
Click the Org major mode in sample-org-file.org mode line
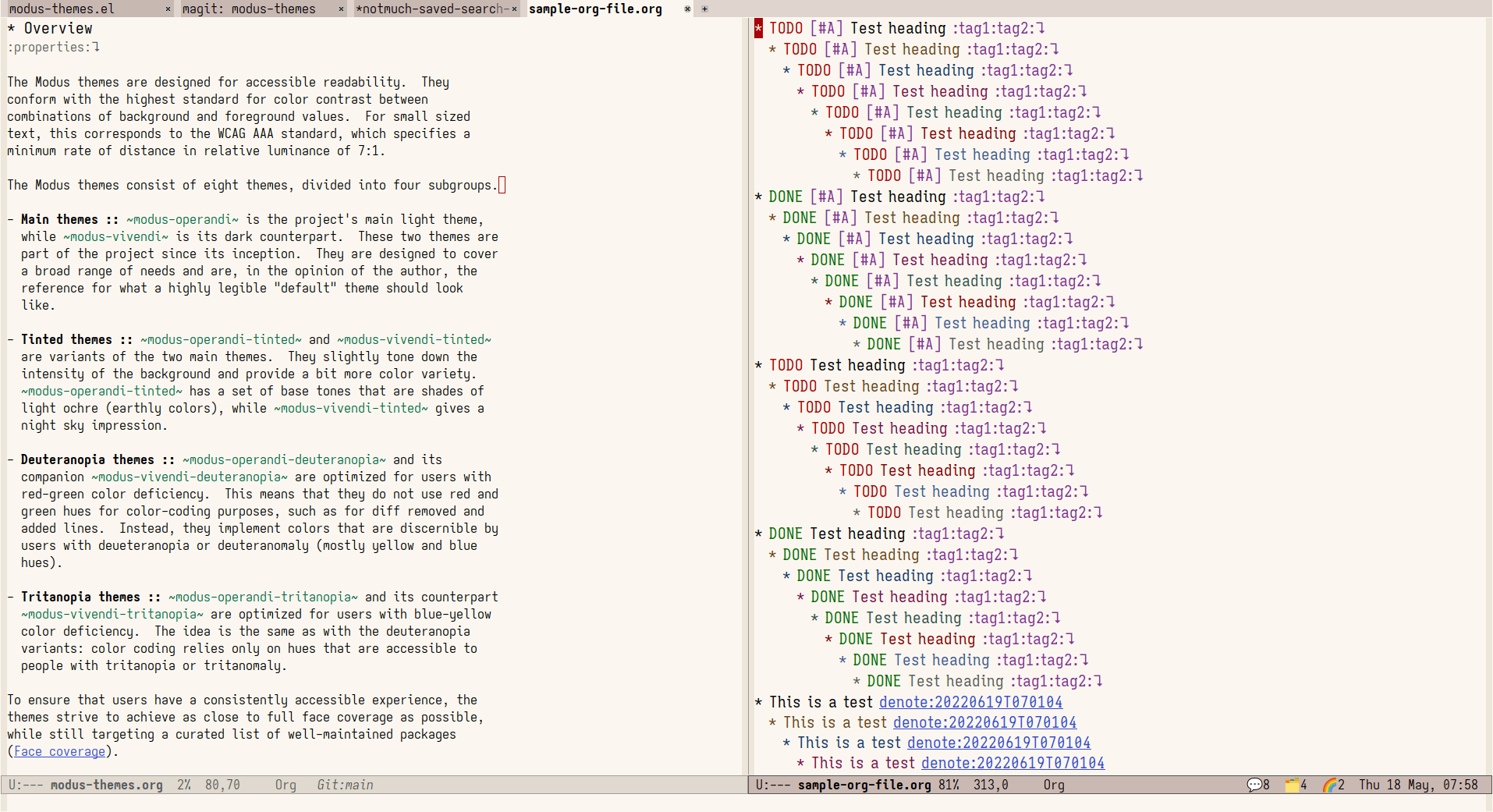[x=1054, y=785]
